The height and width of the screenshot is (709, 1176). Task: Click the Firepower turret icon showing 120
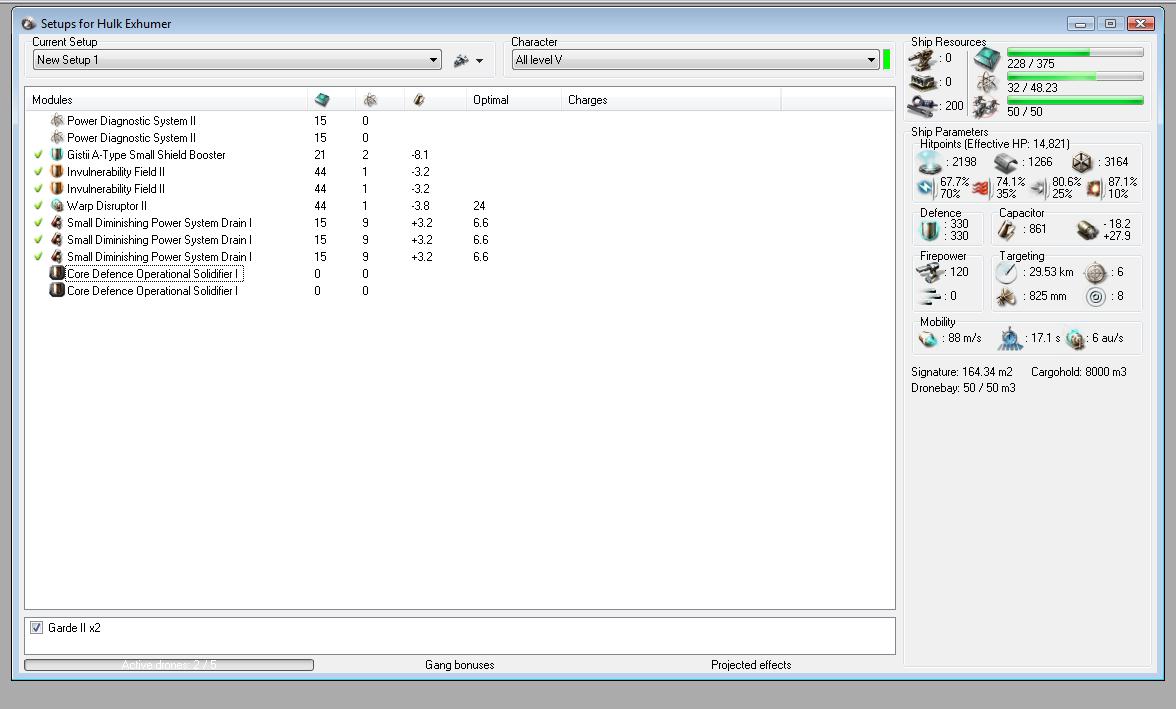pos(931,272)
